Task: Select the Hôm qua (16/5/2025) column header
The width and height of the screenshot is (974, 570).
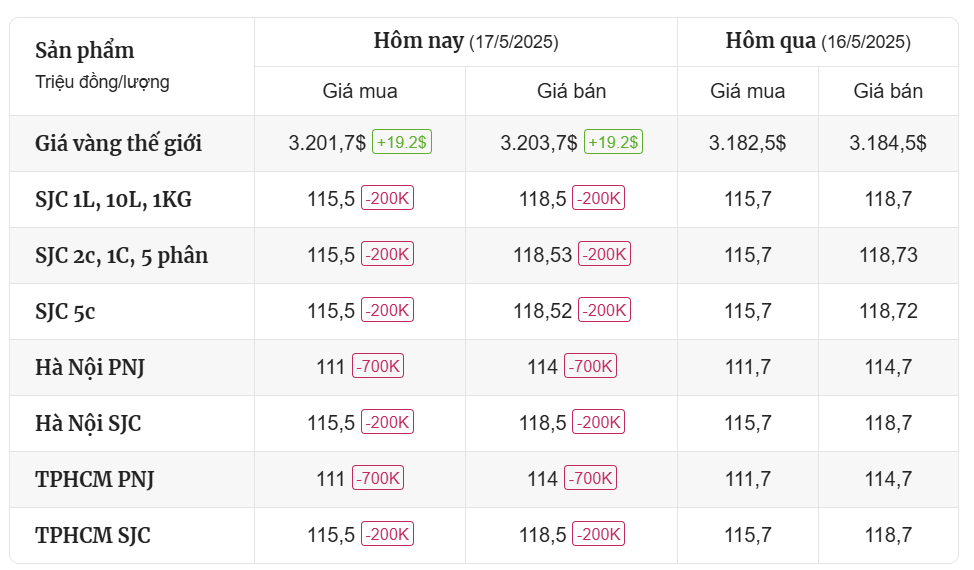Action: tap(818, 42)
